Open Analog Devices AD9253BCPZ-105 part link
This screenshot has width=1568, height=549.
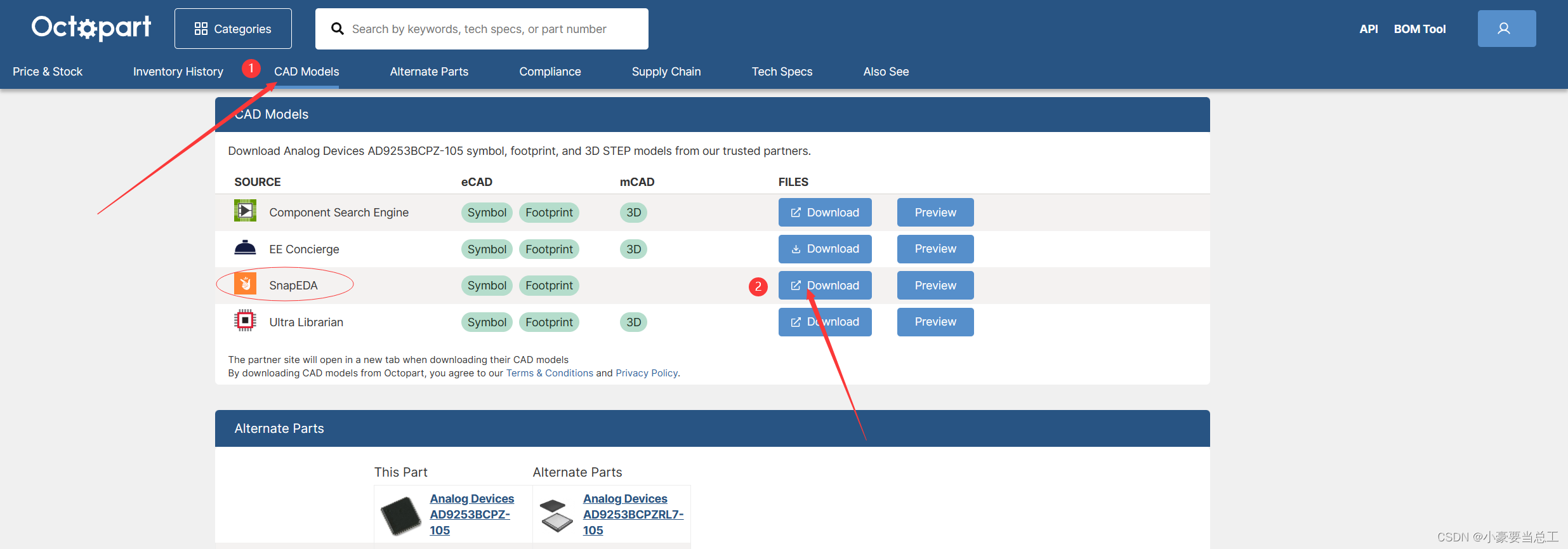(471, 515)
